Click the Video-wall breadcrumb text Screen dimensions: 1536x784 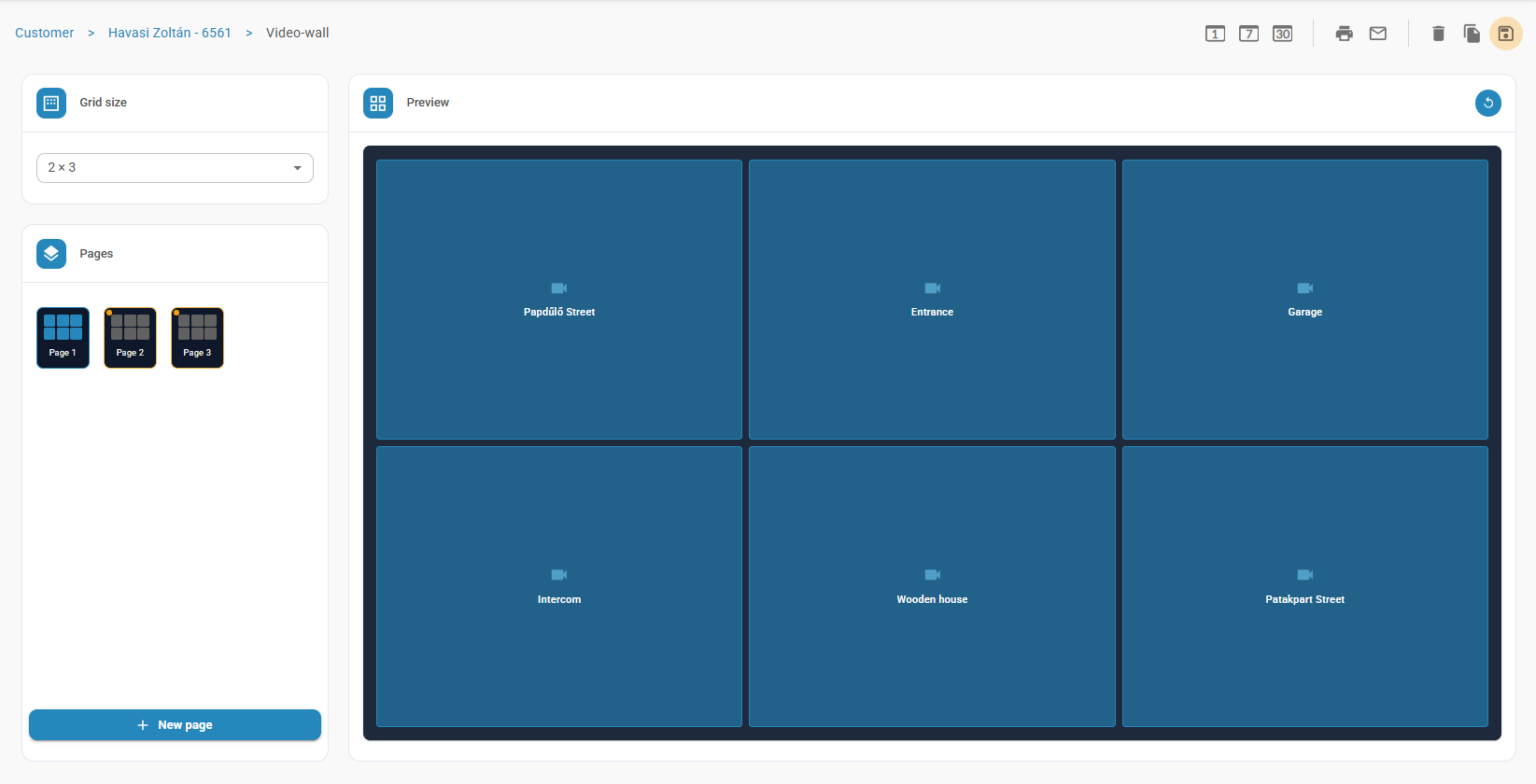click(x=297, y=33)
